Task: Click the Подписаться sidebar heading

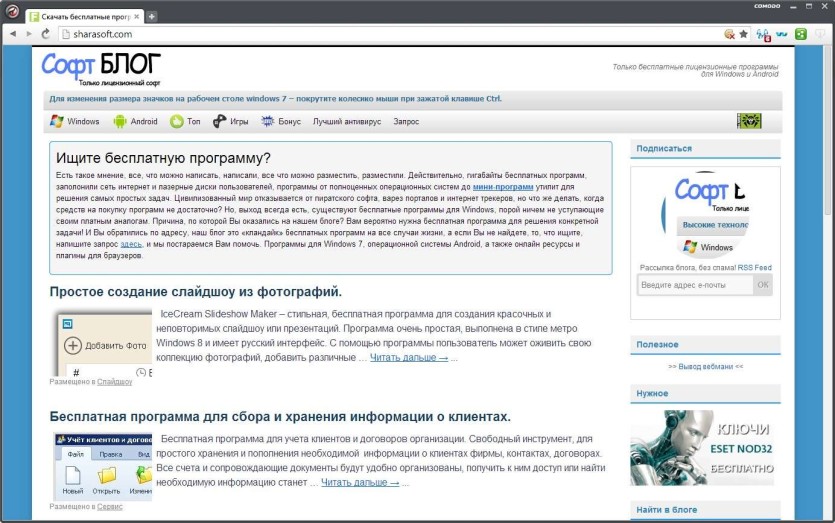Action: pyautogui.click(x=664, y=149)
